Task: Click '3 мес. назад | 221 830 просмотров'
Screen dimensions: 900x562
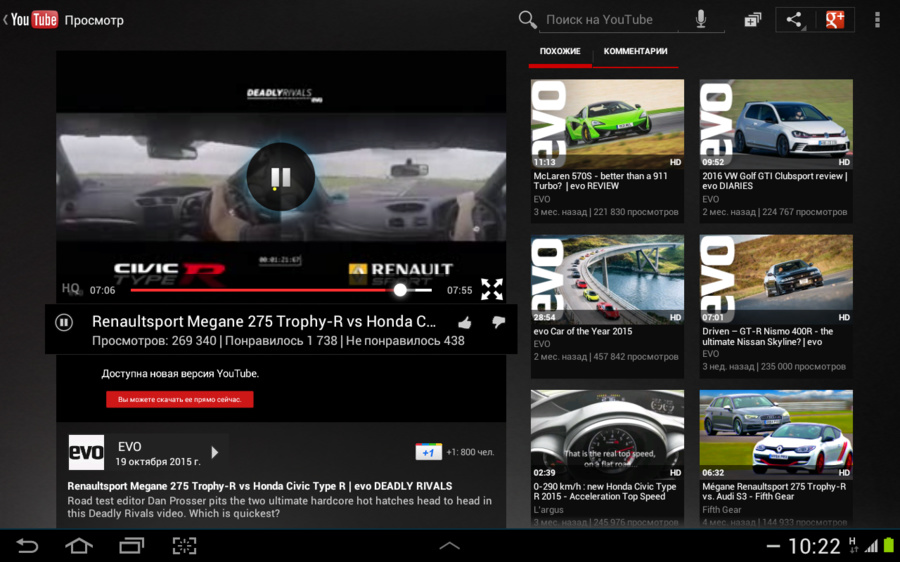Action: tap(606, 212)
